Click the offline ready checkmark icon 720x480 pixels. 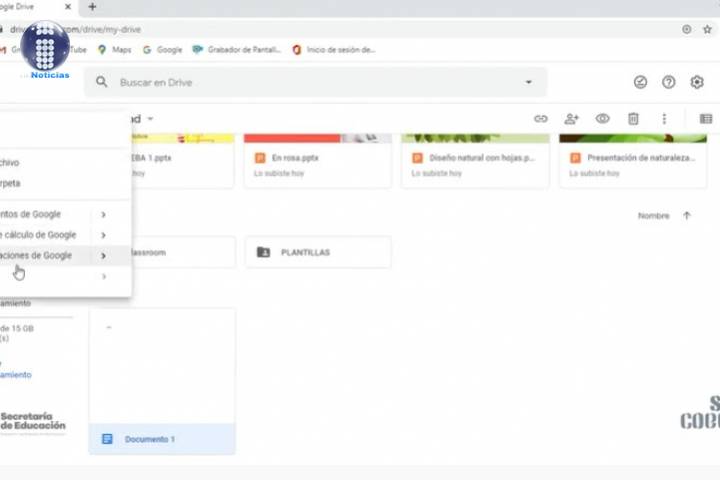tap(641, 82)
